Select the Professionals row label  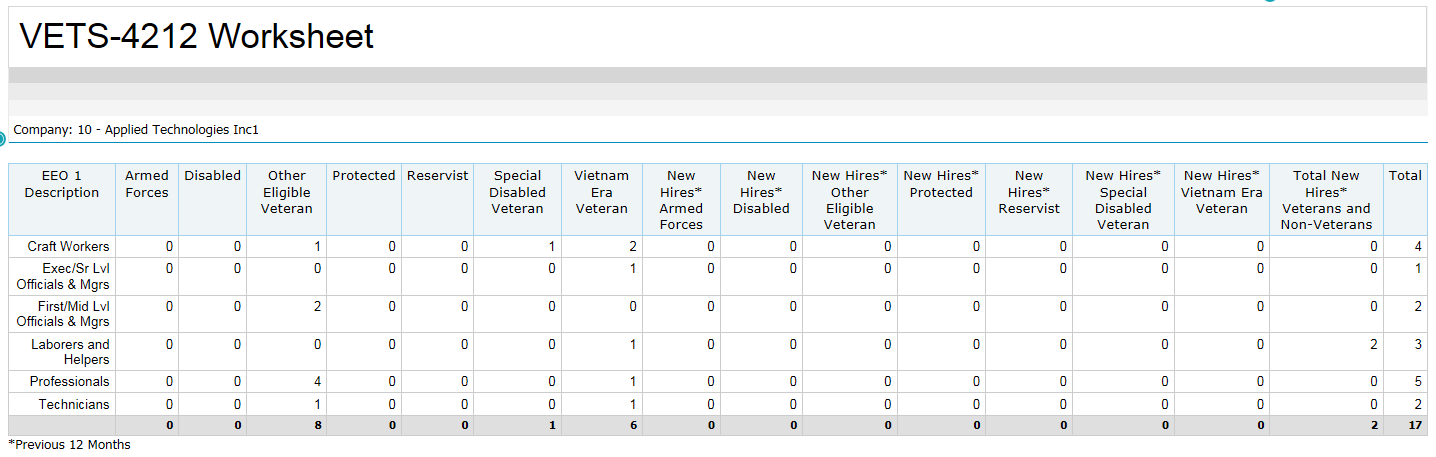point(69,382)
